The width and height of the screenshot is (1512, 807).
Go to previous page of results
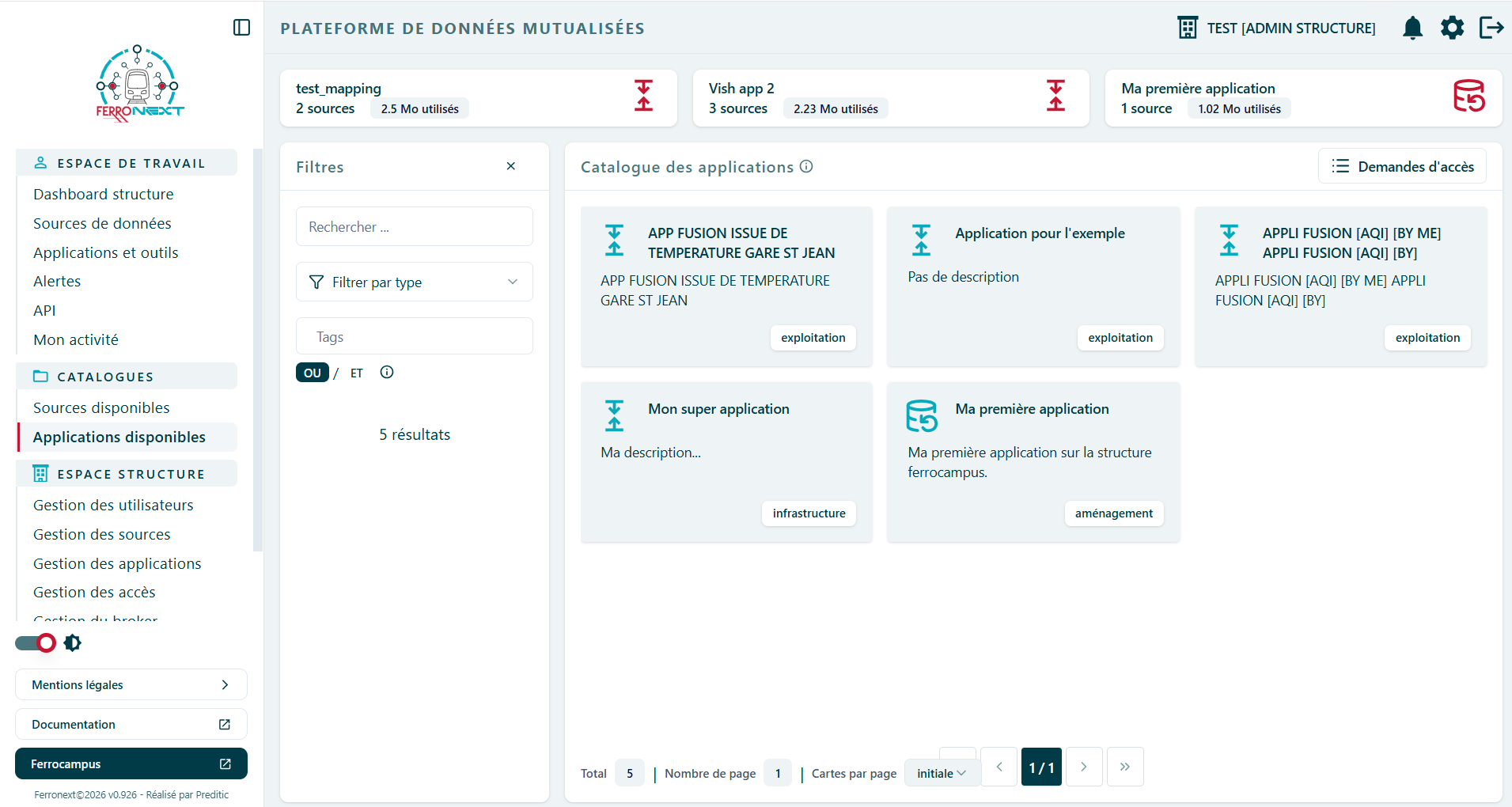(999, 767)
